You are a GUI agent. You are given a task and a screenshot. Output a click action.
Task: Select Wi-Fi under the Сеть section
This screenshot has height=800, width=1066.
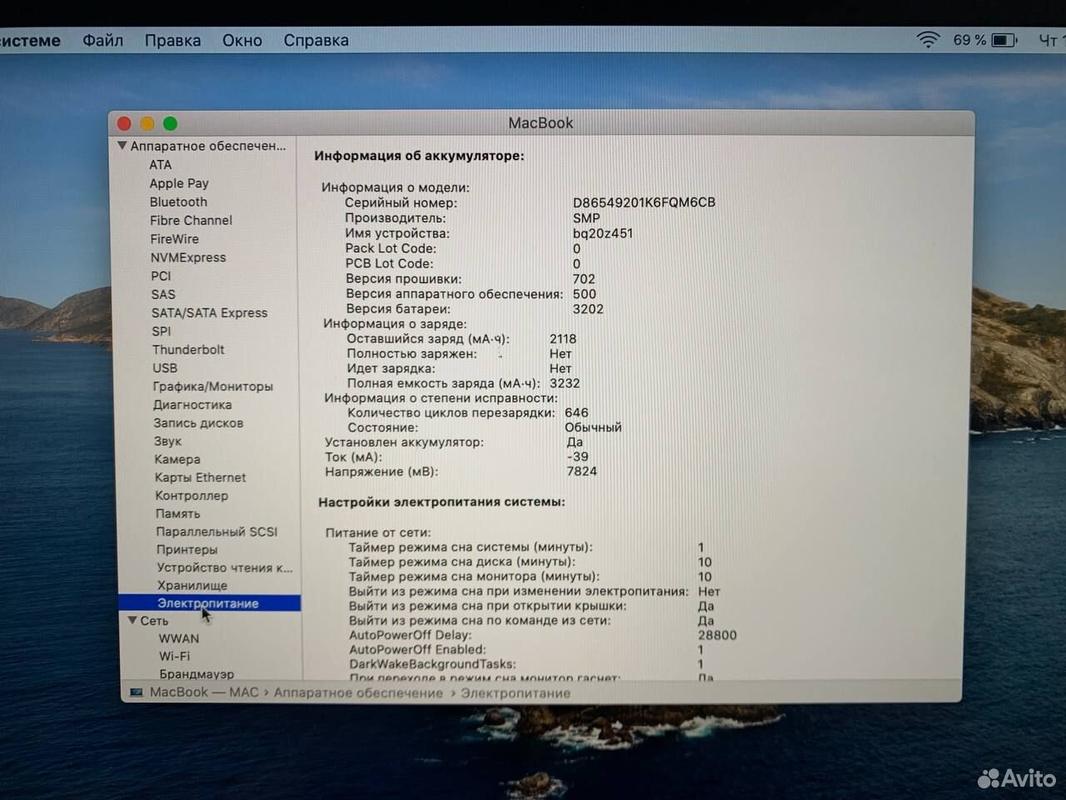175,656
